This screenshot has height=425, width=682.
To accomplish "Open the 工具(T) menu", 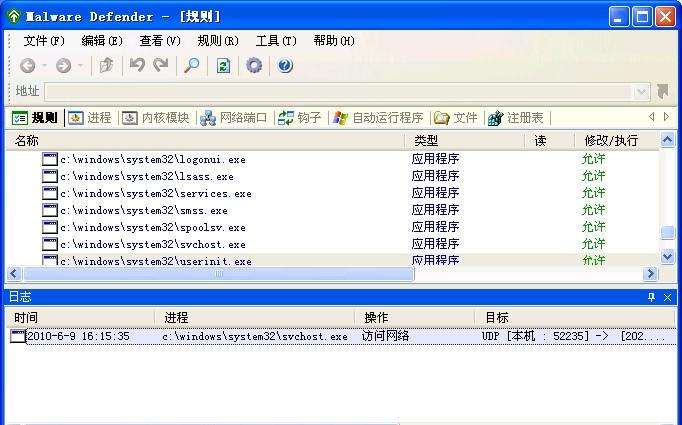I will coord(276,41).
